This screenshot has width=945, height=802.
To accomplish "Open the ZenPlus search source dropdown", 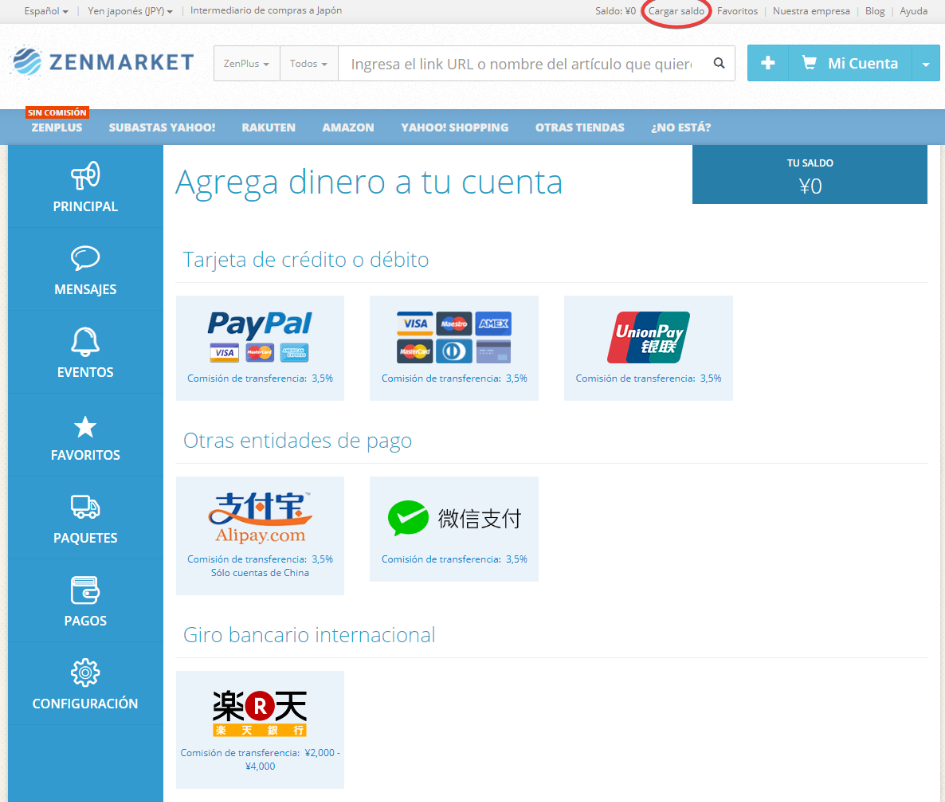I will click(x=246, y=63).
